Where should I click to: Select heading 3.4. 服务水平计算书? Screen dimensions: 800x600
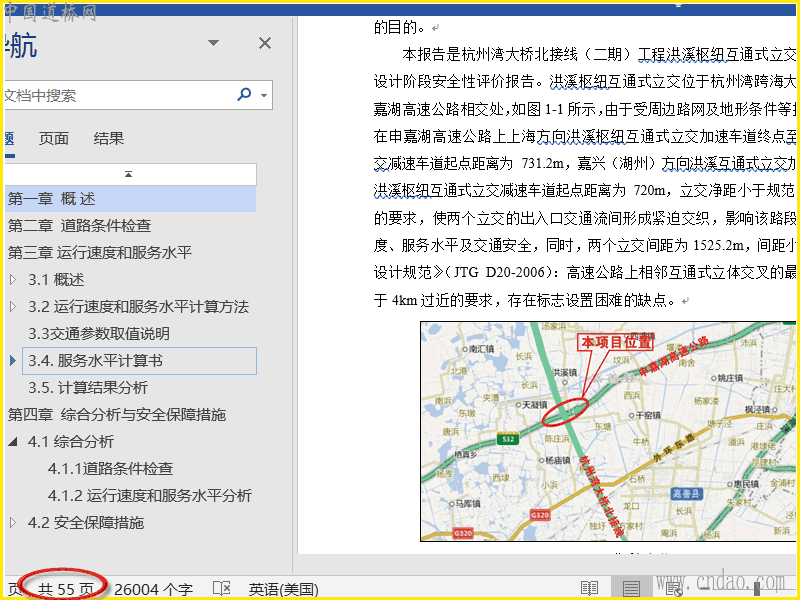pos(139,361)
